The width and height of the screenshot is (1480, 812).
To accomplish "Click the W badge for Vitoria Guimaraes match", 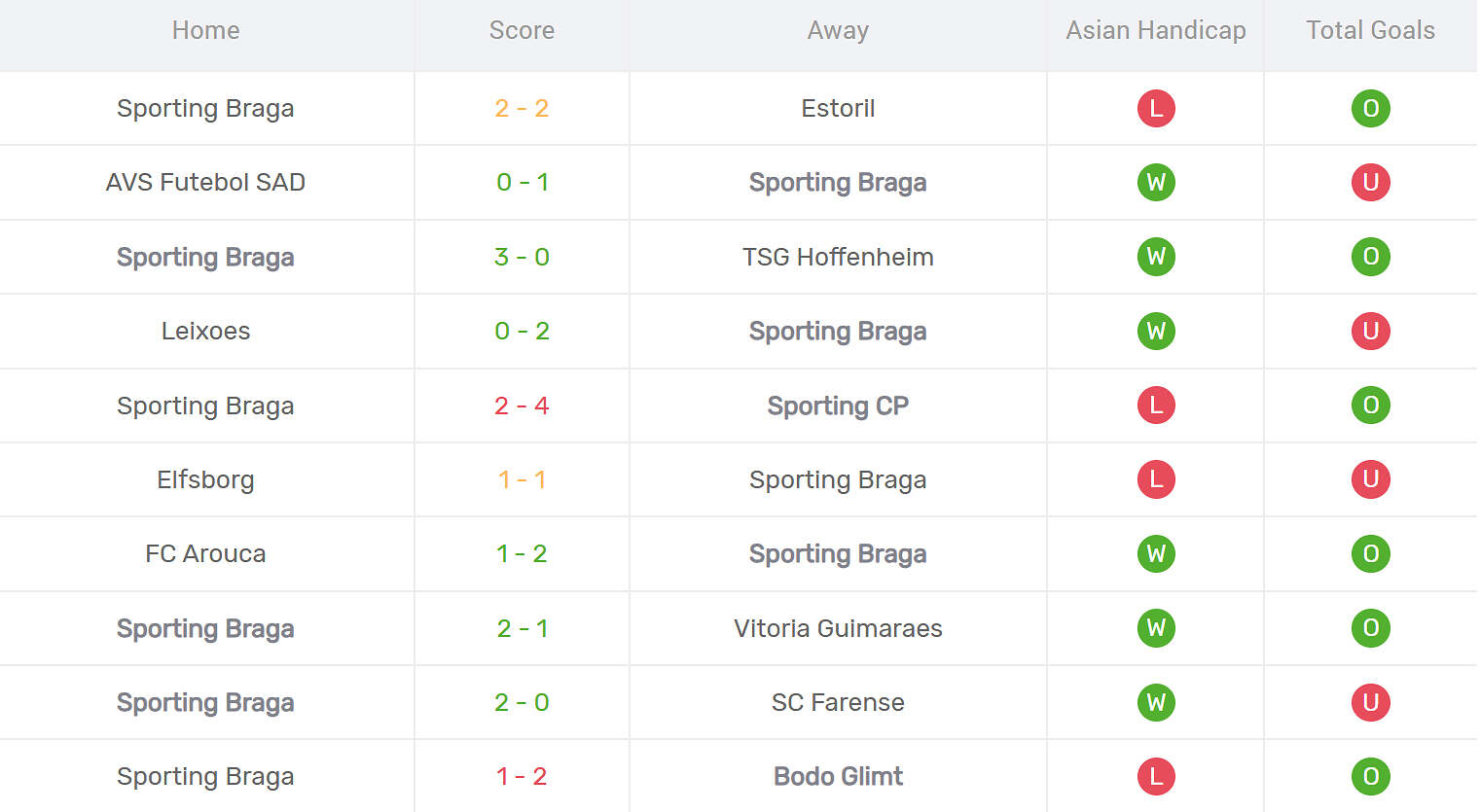I will point(1155,628).
